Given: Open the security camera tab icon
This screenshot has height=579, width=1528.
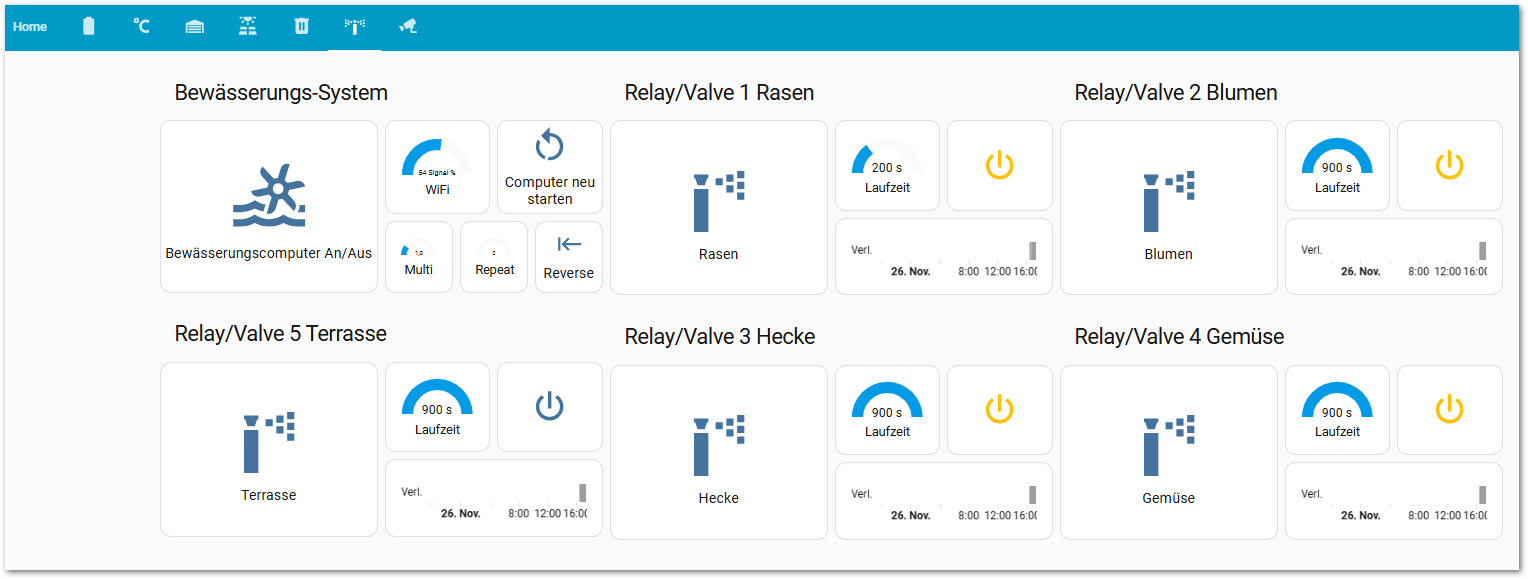Looking at the screenshot, I should (407, 26).
